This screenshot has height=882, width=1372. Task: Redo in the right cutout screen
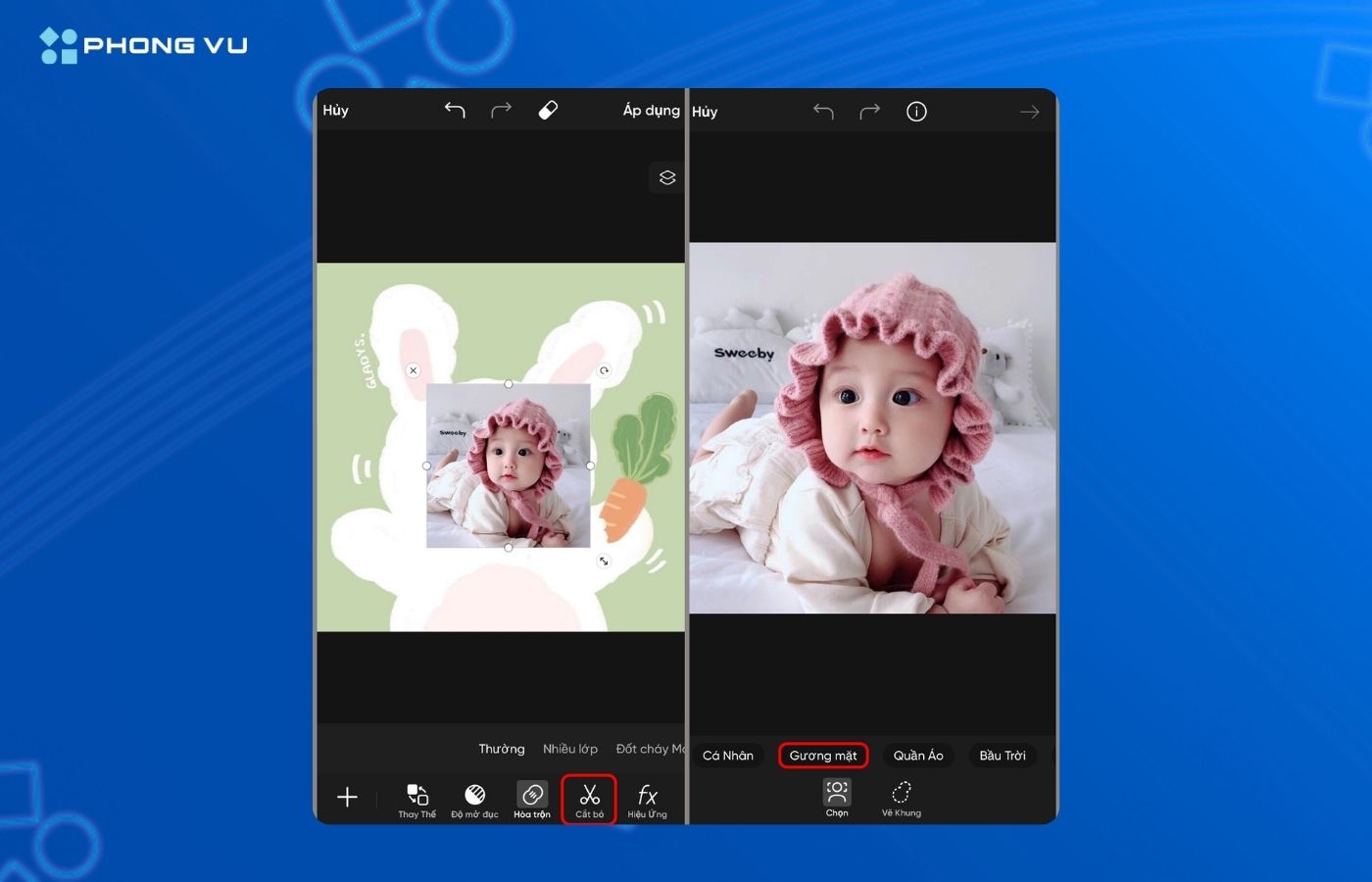click(869, 112)
